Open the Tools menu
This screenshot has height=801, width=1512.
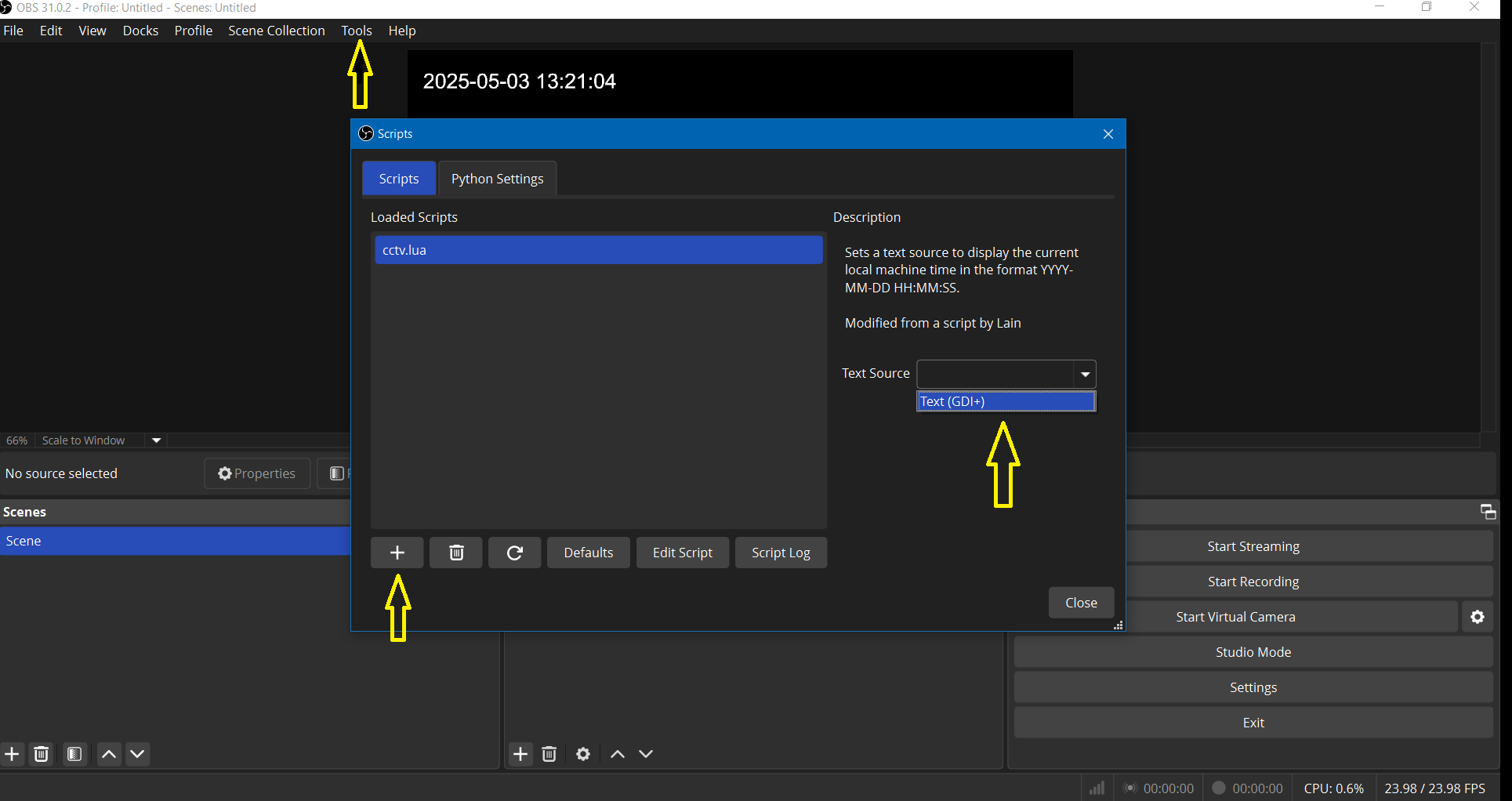[x=357, y=31]
